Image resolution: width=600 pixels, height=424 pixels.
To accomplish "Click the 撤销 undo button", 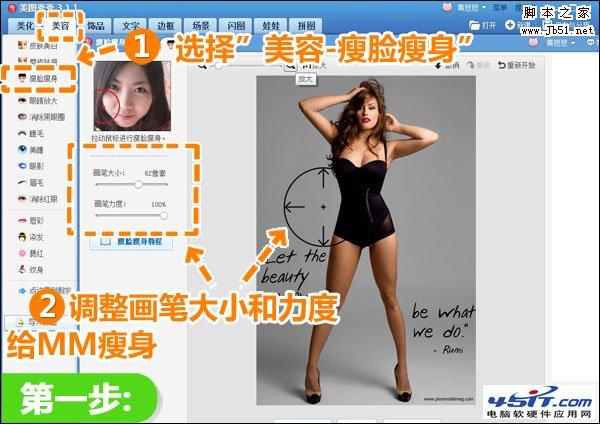I will click(x=447, y=65).
